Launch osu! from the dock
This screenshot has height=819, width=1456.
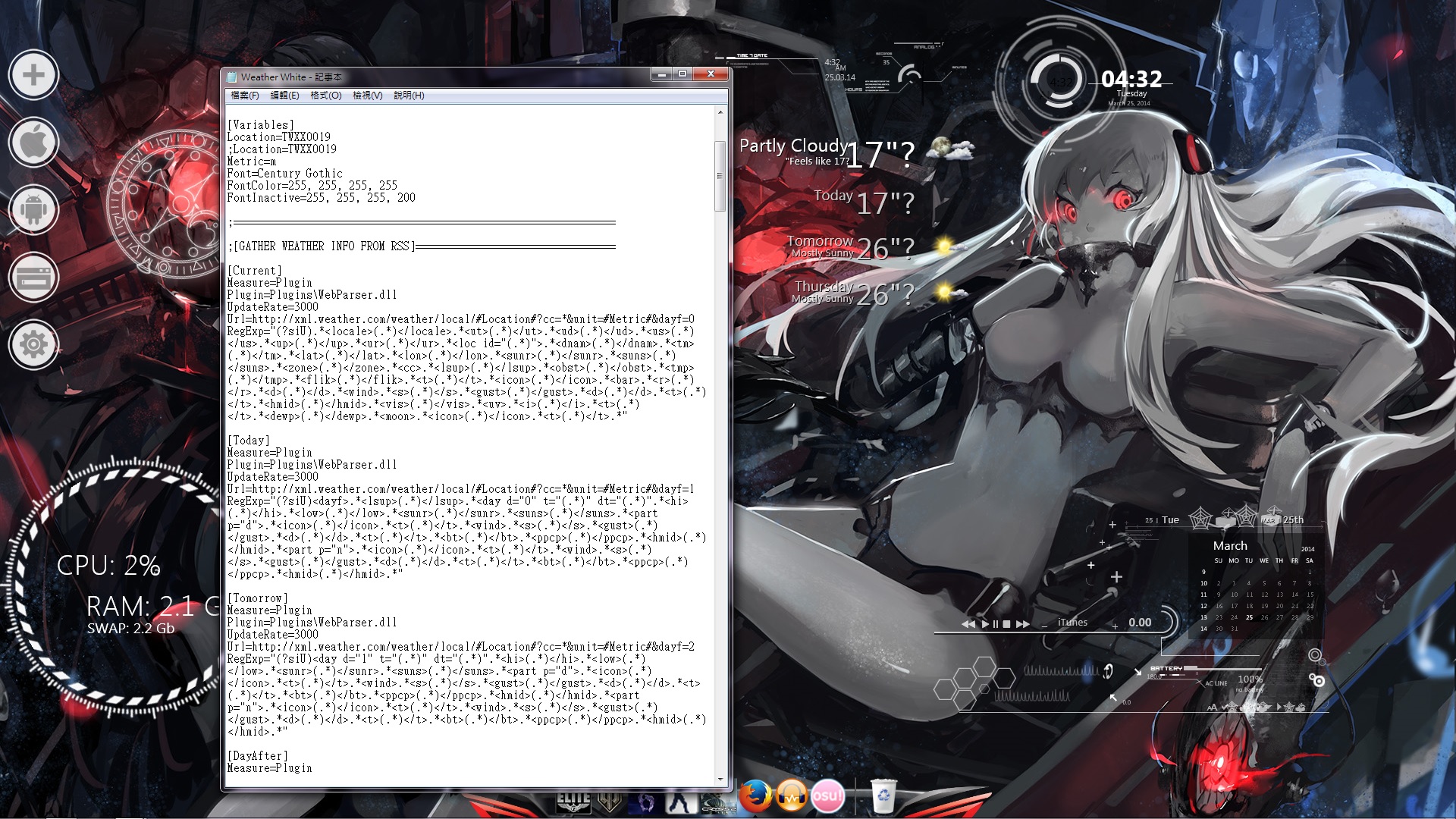(827, 796)
